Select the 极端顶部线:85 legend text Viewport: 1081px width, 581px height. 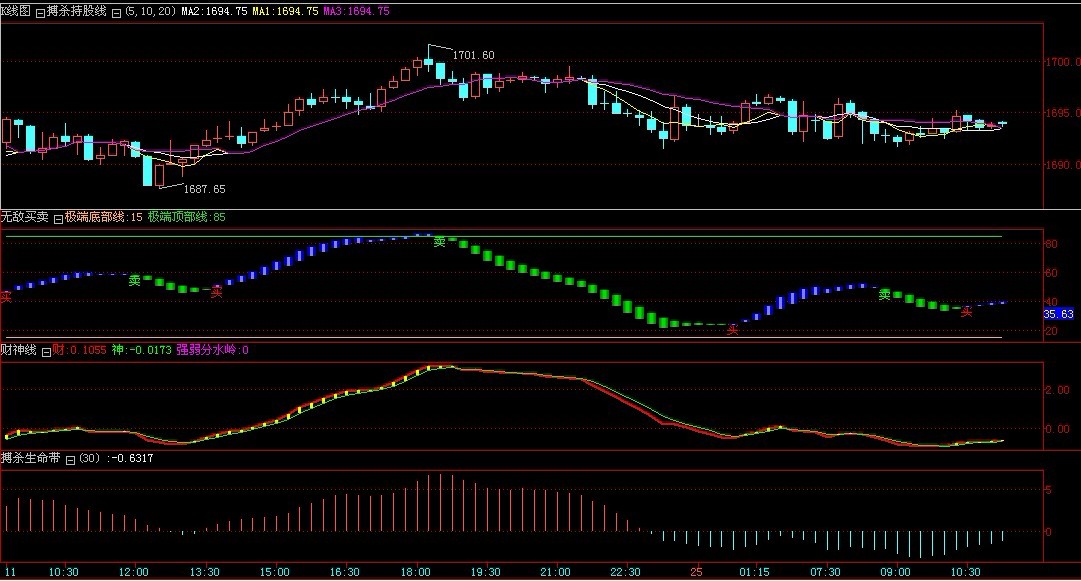coord(186,217)
